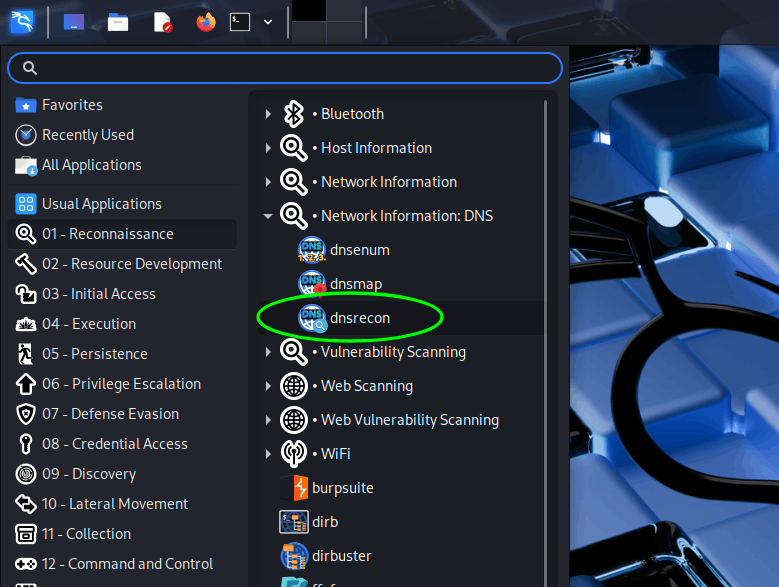The image size is (779, 587).
Task: Open the file manager from the panel
Action: click(x=118, y=22)
